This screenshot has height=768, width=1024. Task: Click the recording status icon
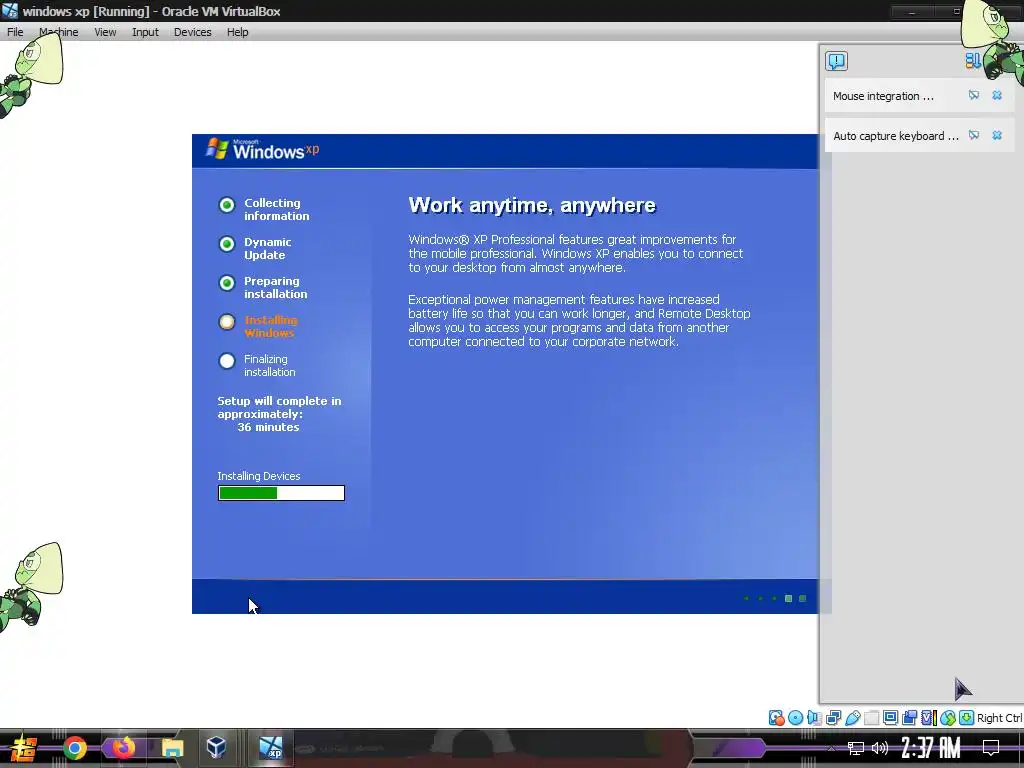[909, 718]
